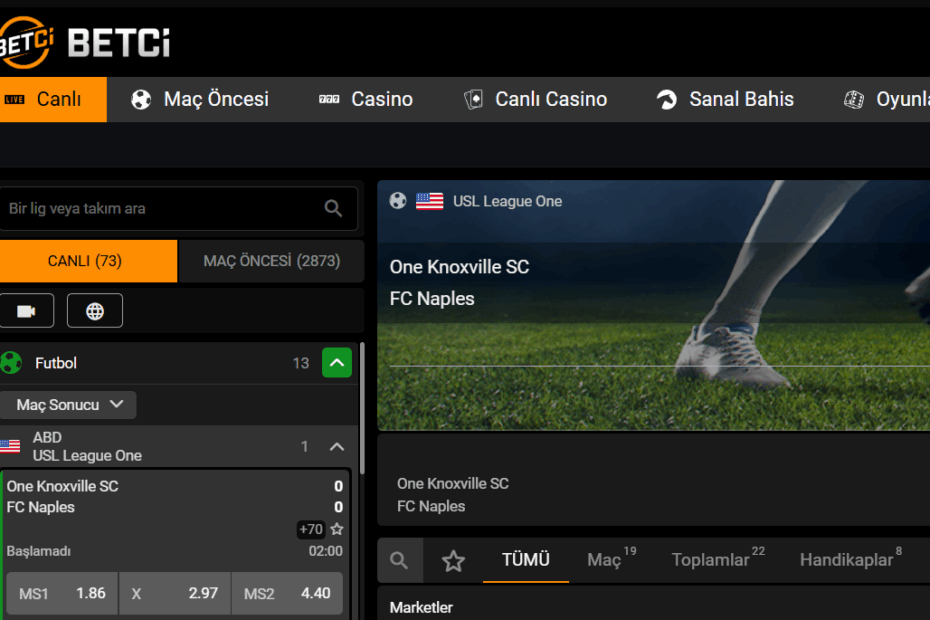Toggle the favorites star market filter
Viewport: 930px width, 620px height.
click(454, 560)
